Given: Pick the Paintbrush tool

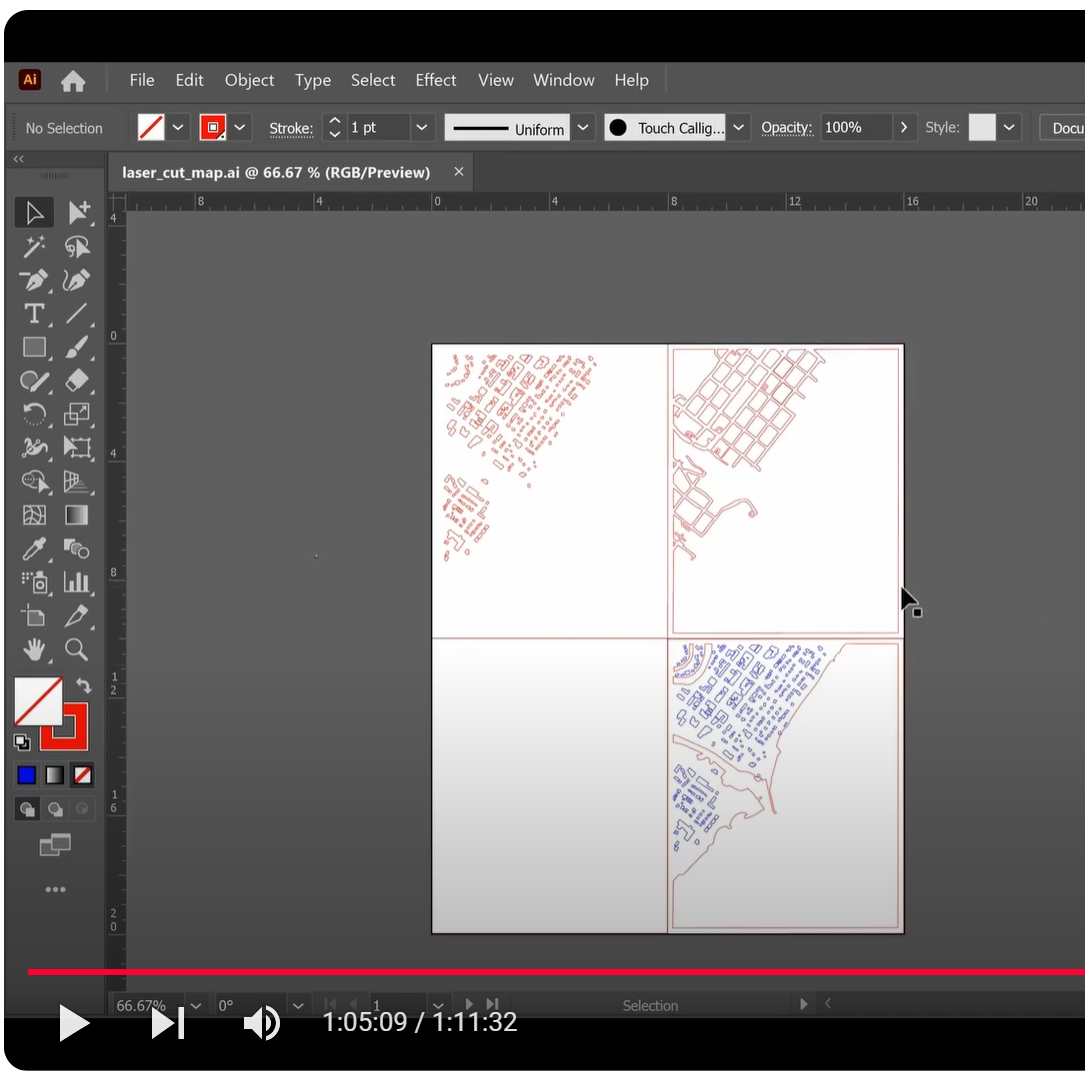Looking at the screenshot, I should (78, 347).
